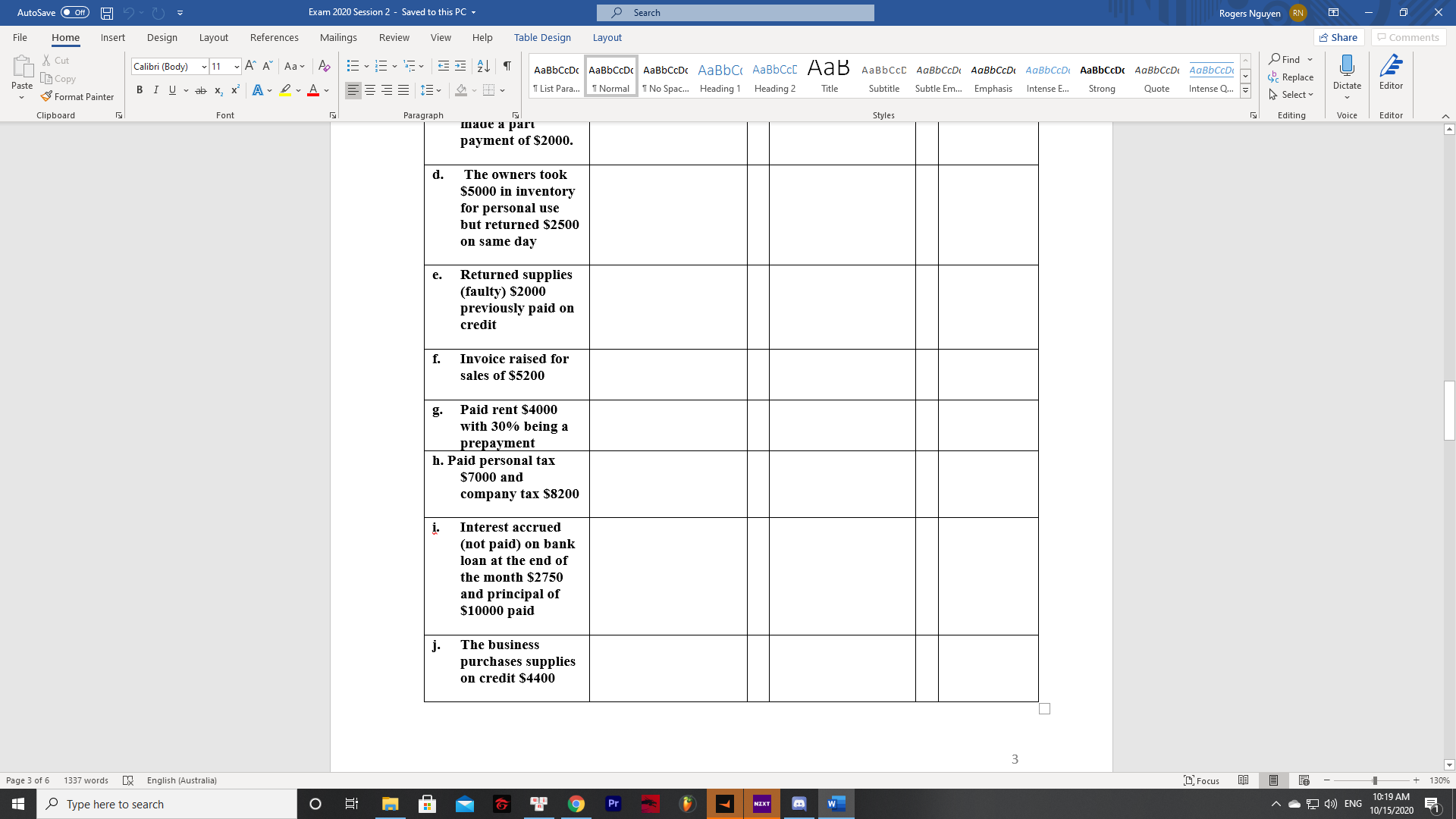Click the Share button

[x=1339, y=37]
